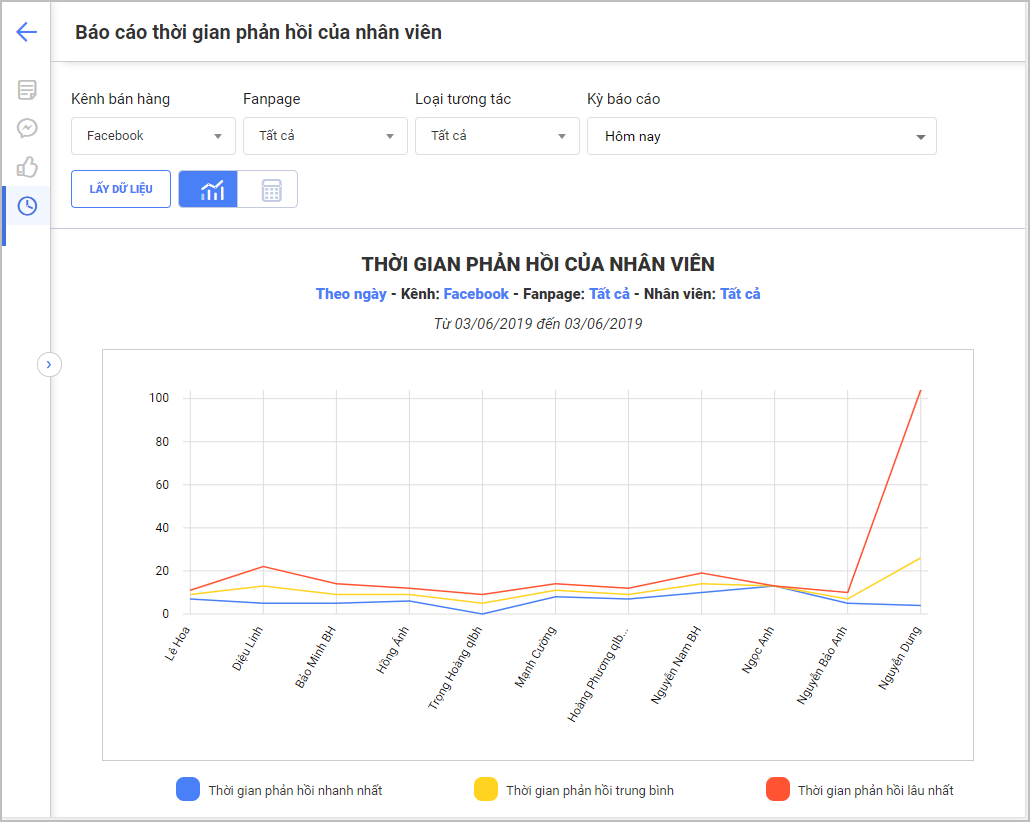Open the report list sidebar icon
This screenshot has height=822, width=1030.
[x=27, y=90]
